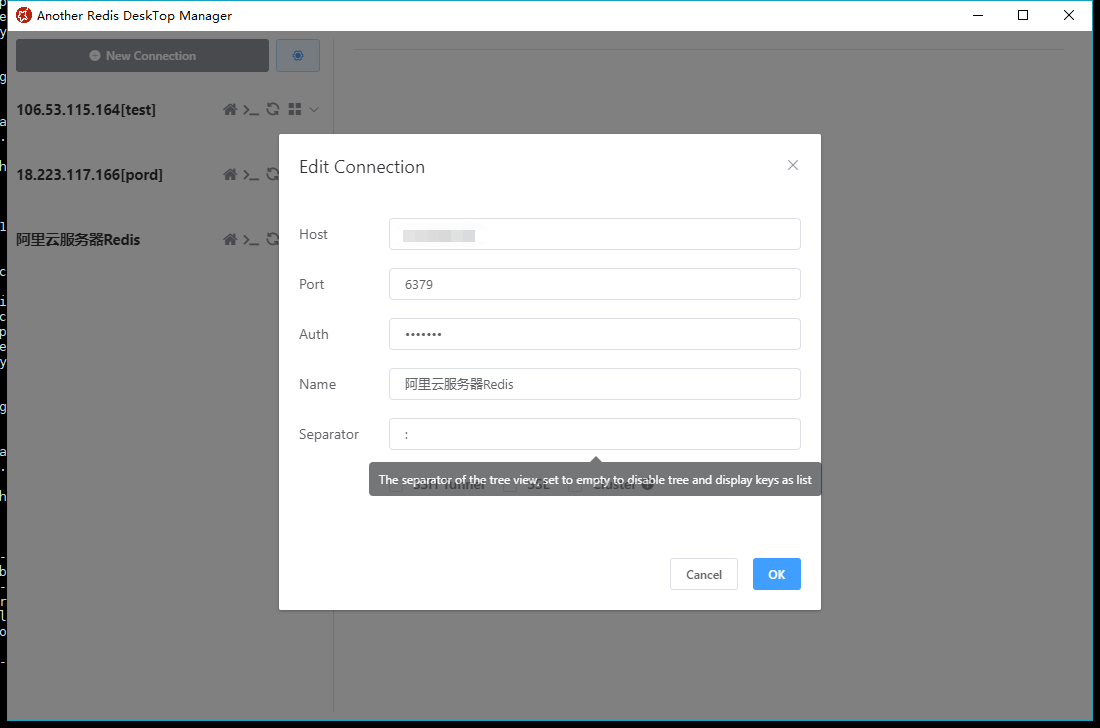Click the Name field containing 阿里云服务器Redis

tap(595, 384)
